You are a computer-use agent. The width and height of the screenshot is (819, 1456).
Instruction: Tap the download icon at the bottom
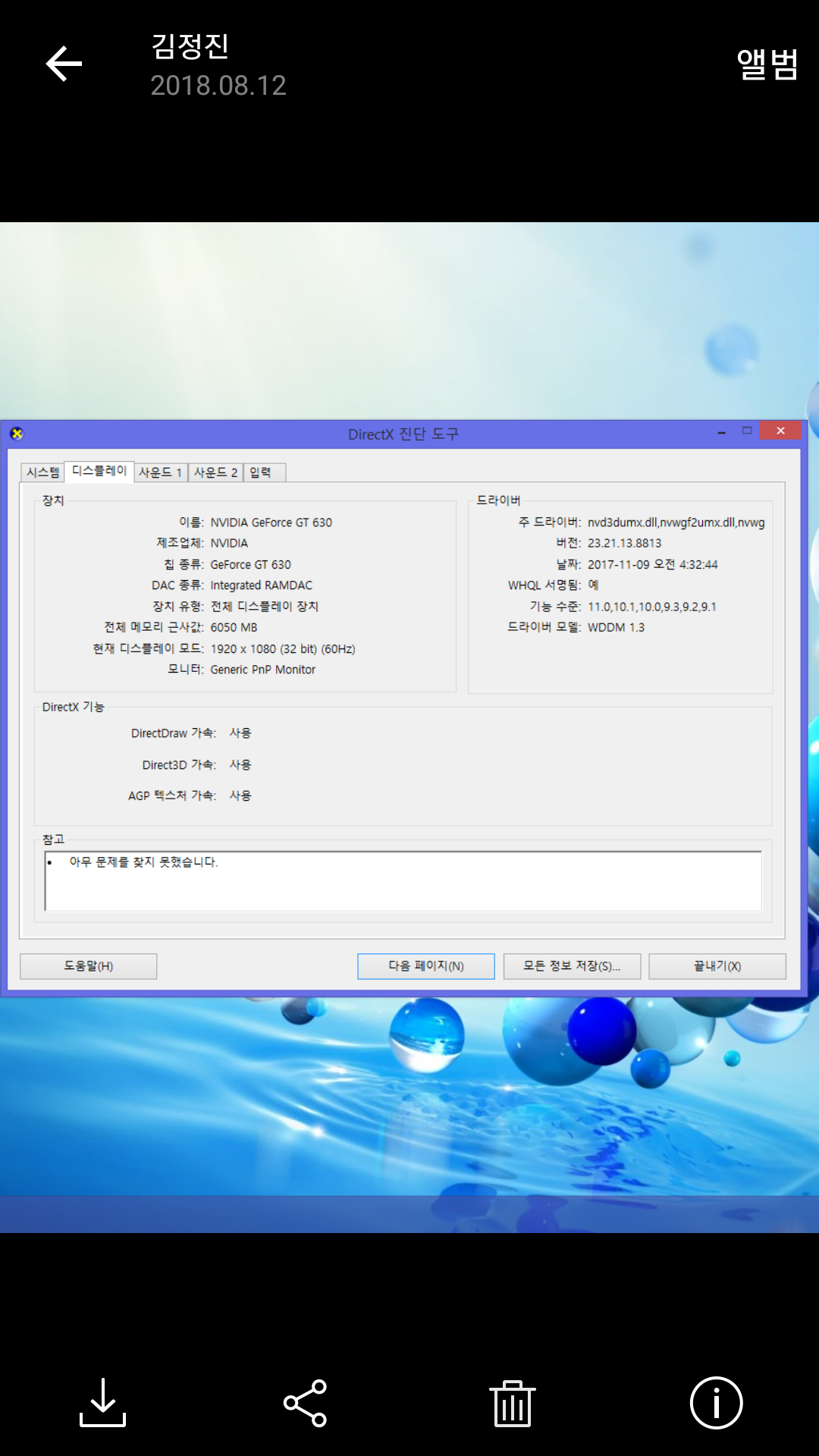(102, 1403)
